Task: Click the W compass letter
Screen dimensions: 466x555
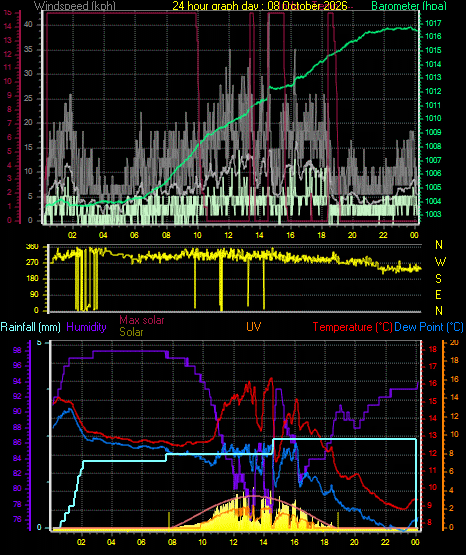Action: pos(440,262)
